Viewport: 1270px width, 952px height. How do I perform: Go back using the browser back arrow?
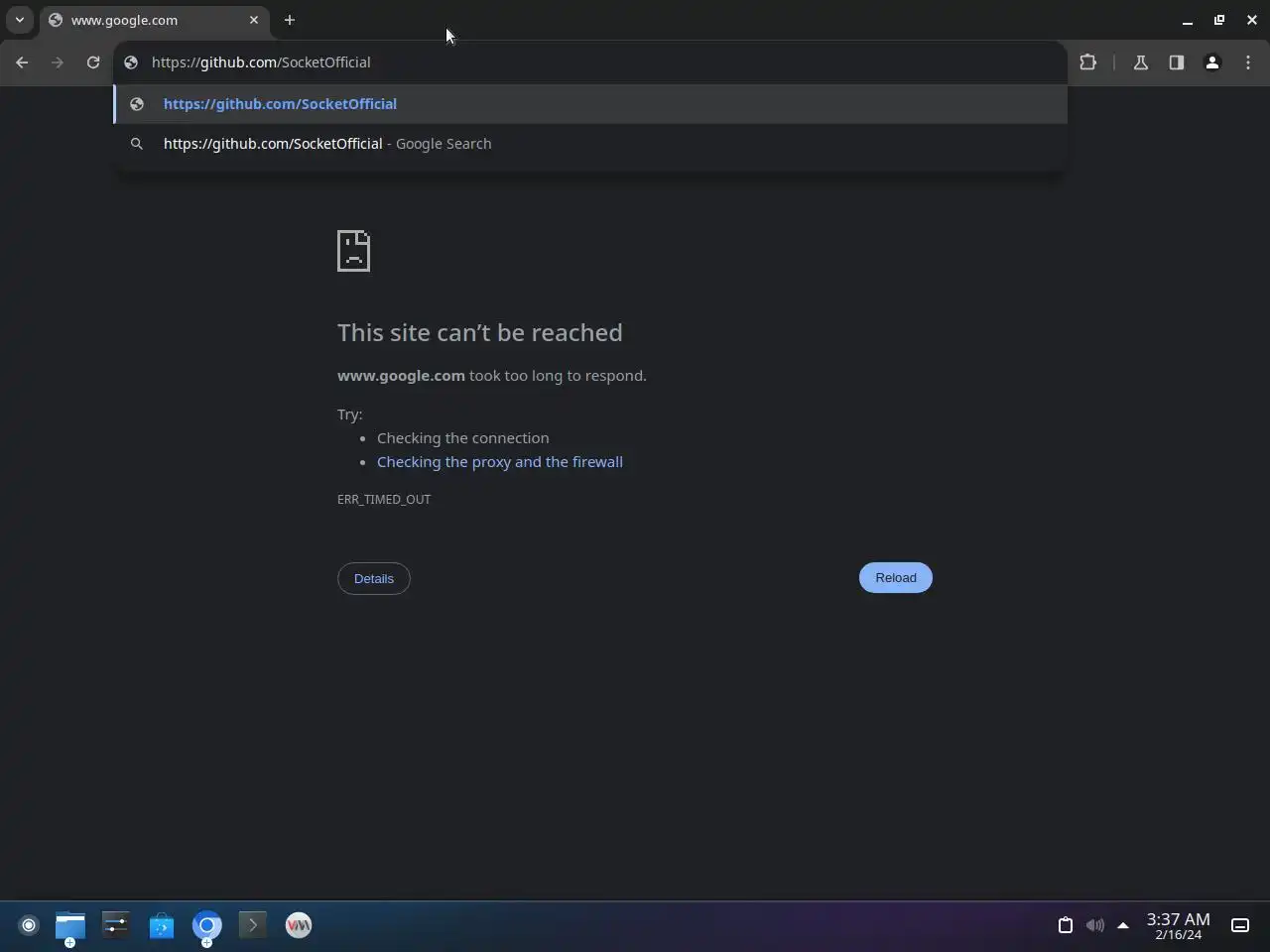click(22, 62)
